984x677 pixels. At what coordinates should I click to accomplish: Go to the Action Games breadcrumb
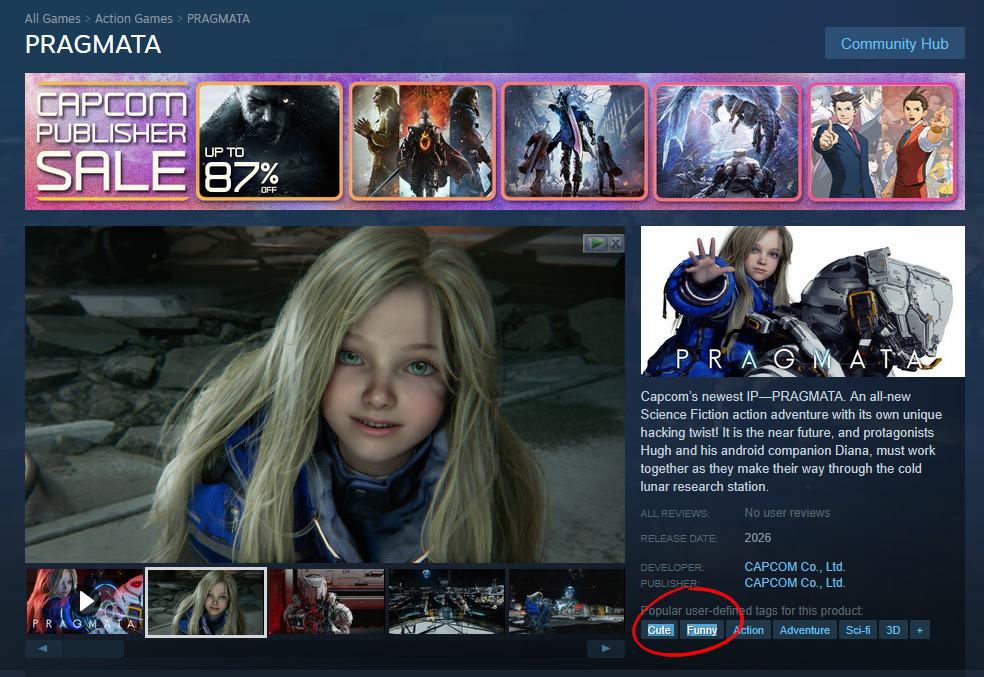tap(134, 19)
